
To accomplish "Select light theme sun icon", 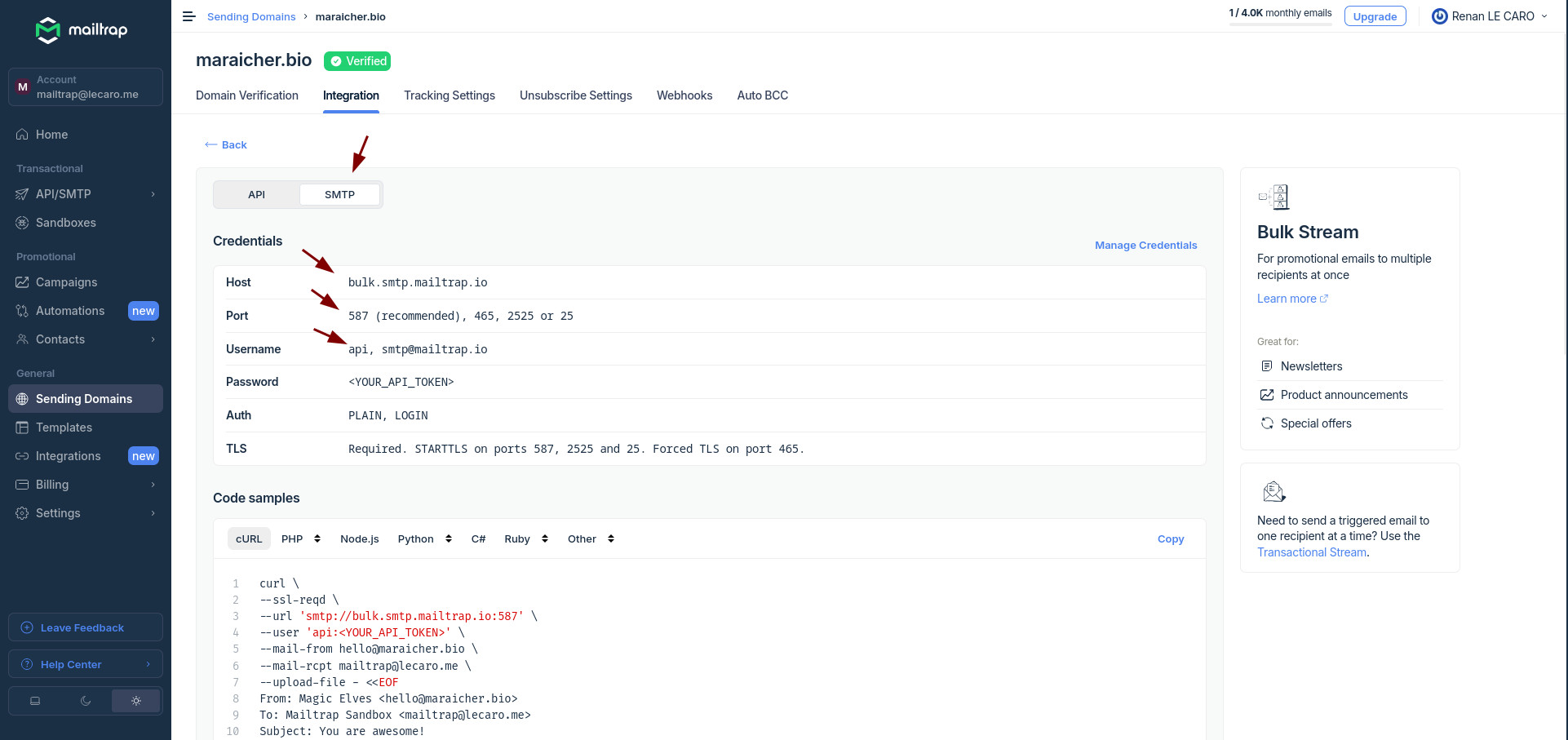I will tap(135, 701).
